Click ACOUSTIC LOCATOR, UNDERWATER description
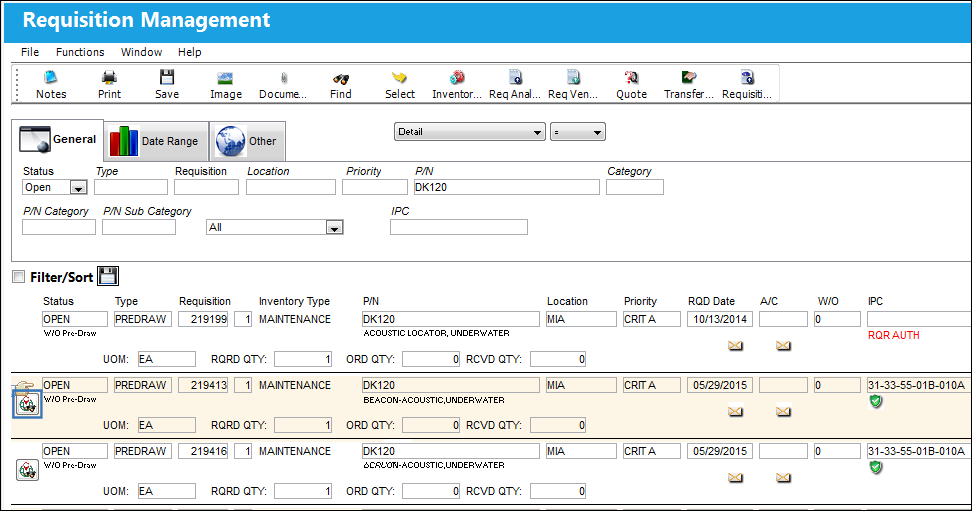This screenshot has width=972, height=511. click(436, 333)
